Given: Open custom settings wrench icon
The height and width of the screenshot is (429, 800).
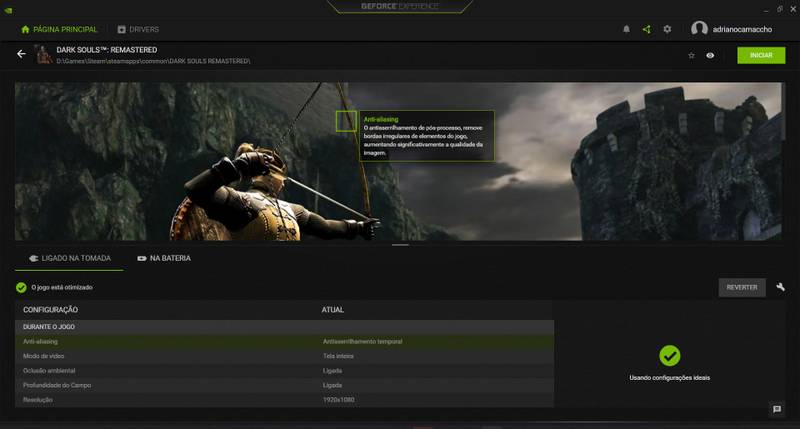Looking at the screenshot, I should [x=780, y=287].
